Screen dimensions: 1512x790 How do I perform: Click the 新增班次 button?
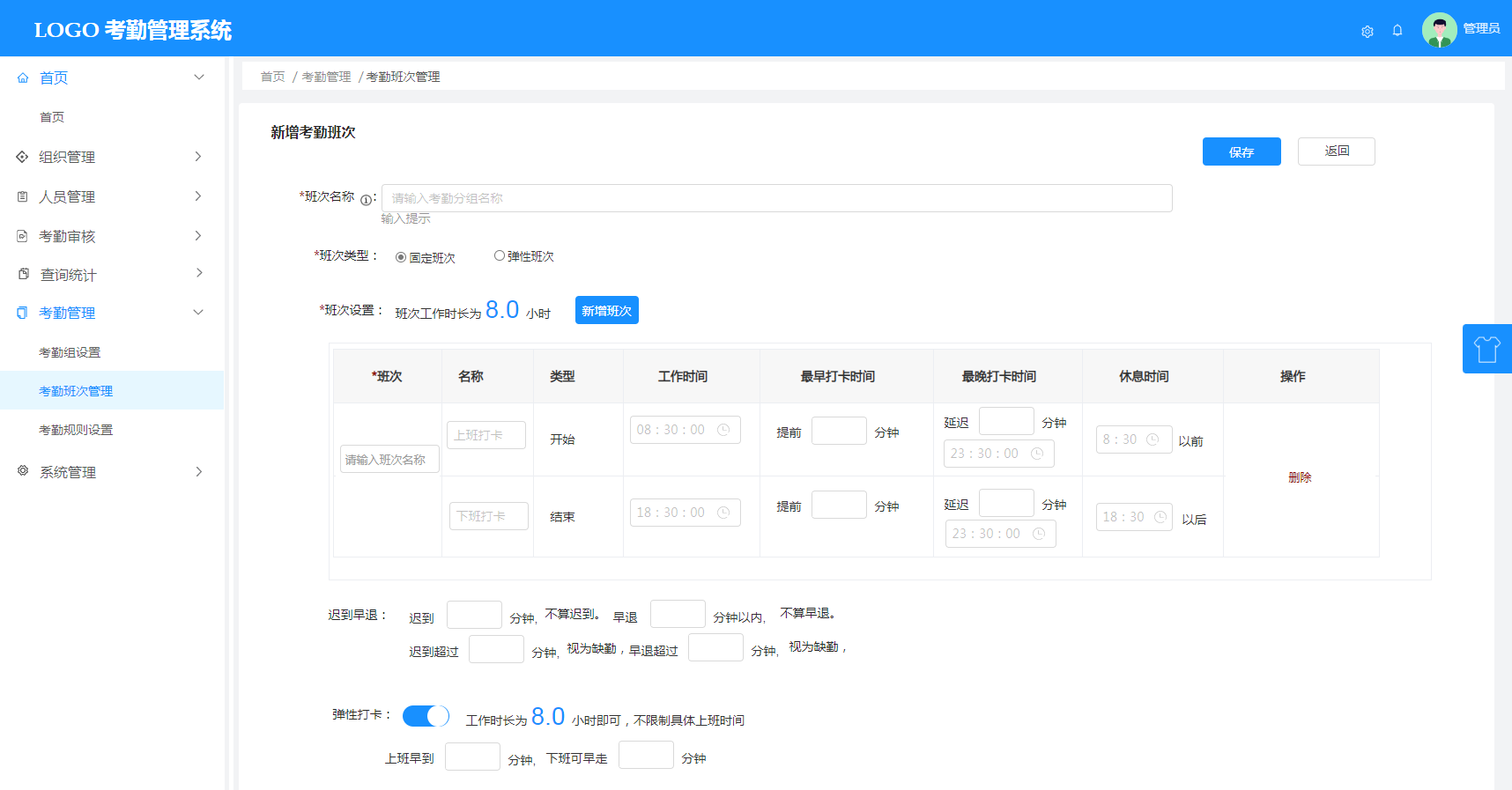click(x=606, y=310)
